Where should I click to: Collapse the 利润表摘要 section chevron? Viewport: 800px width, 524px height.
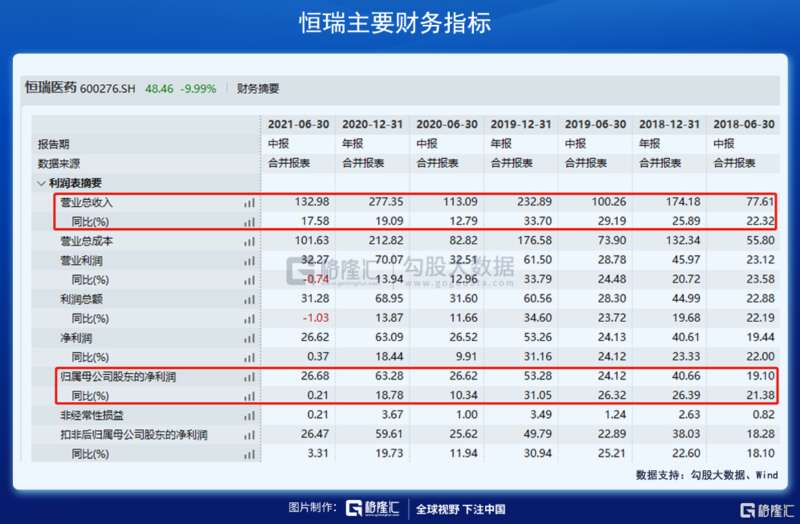[x=41, y=183]
